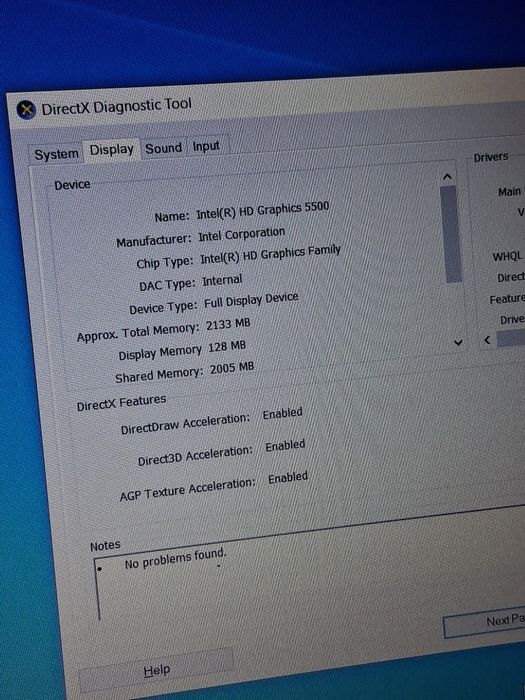This screenshot has width=525, height=700.
Task: Click the Next Page button
Action: [485, 621]
